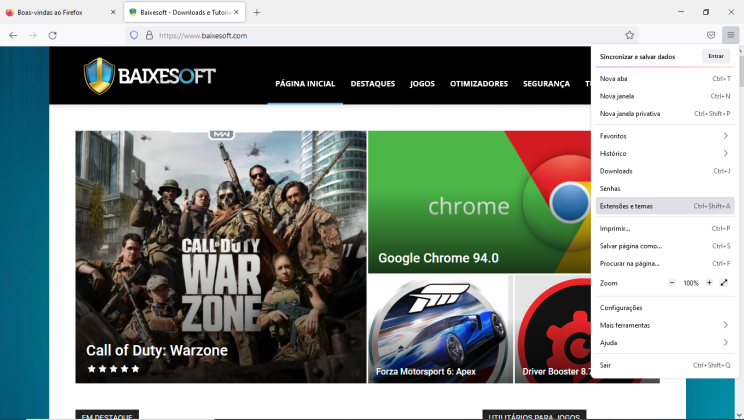Open SEGURANÇA nav link
Viewport: 744px width, 420px height.
(546, 84)
